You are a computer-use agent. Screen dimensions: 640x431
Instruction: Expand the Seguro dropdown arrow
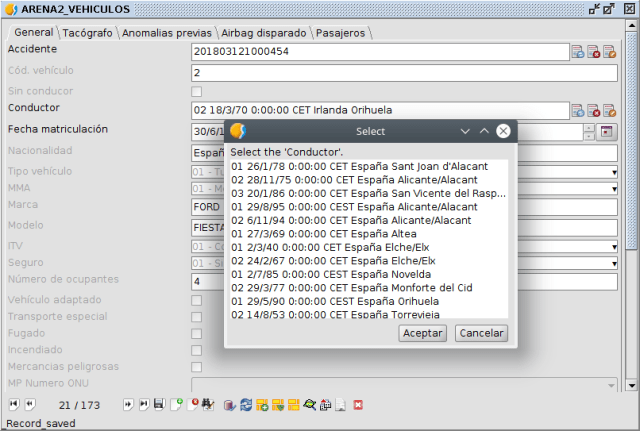point(614,264)
